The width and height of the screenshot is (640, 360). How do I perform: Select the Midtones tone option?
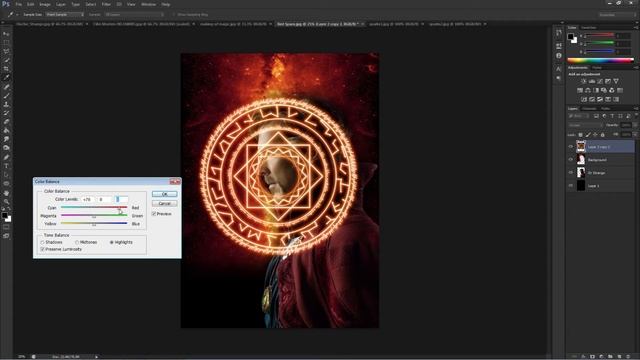tap(77, 242)
